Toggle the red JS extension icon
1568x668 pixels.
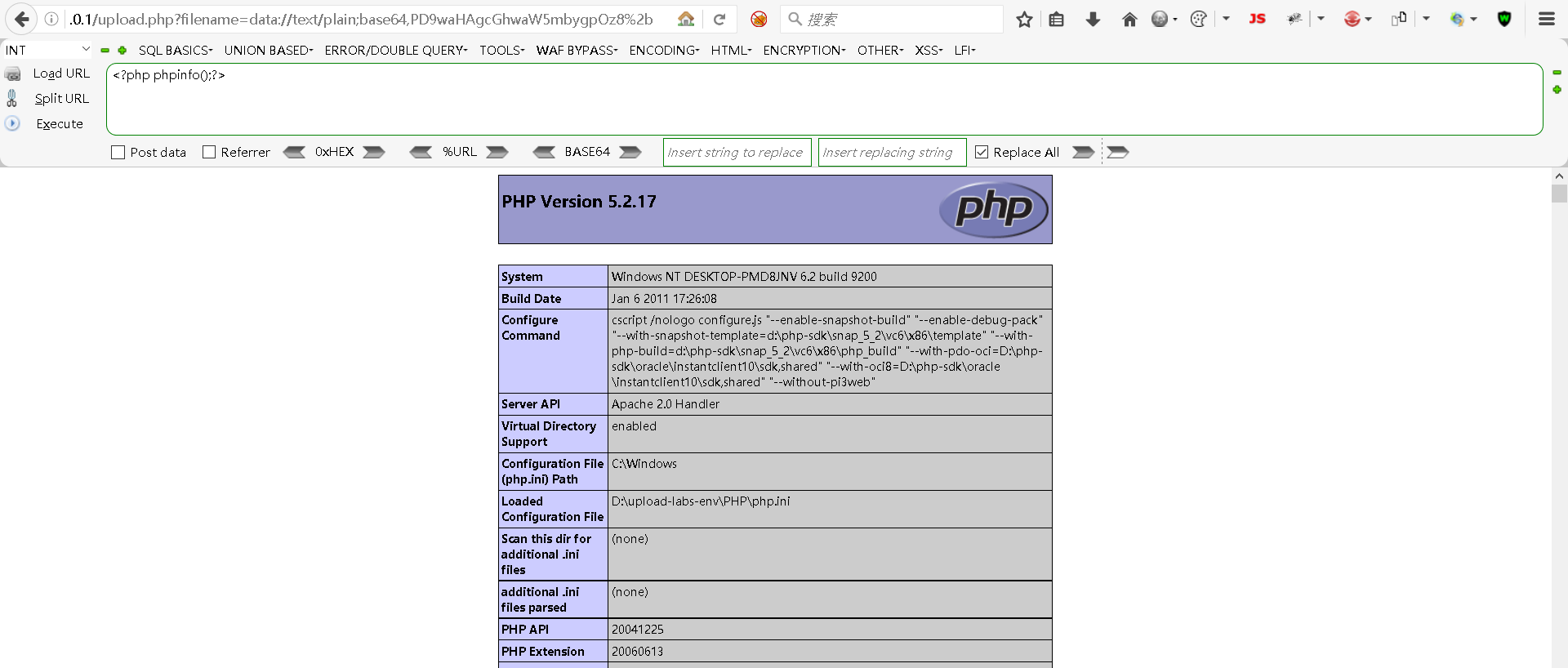click(1258, 19)
